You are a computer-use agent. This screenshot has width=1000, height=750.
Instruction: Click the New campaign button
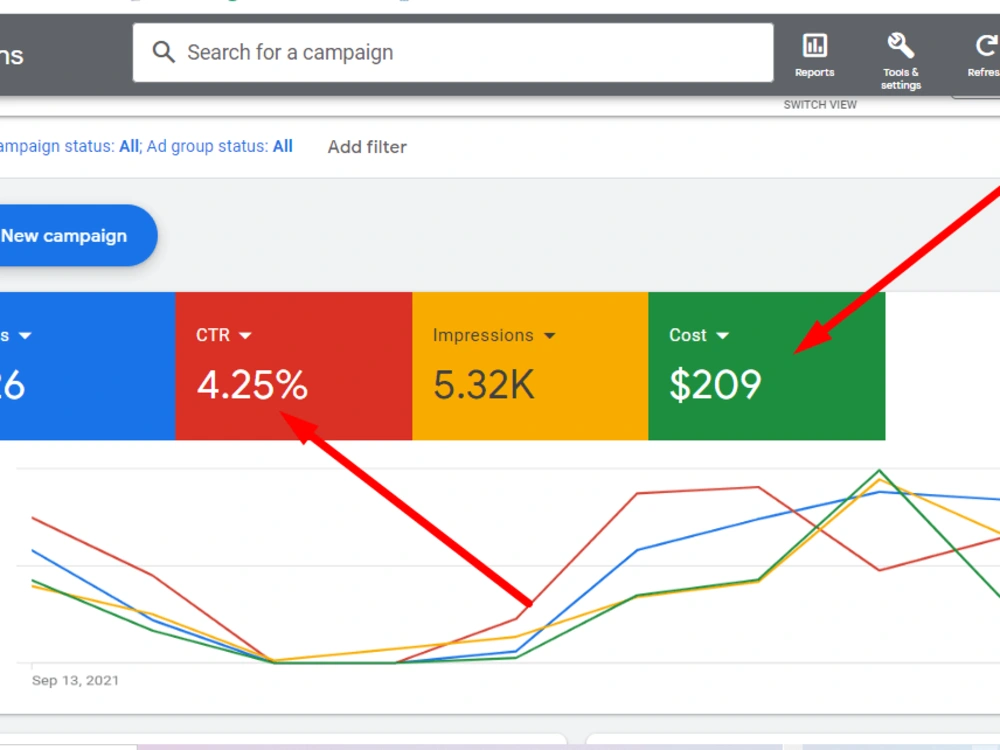pos(78,235)
